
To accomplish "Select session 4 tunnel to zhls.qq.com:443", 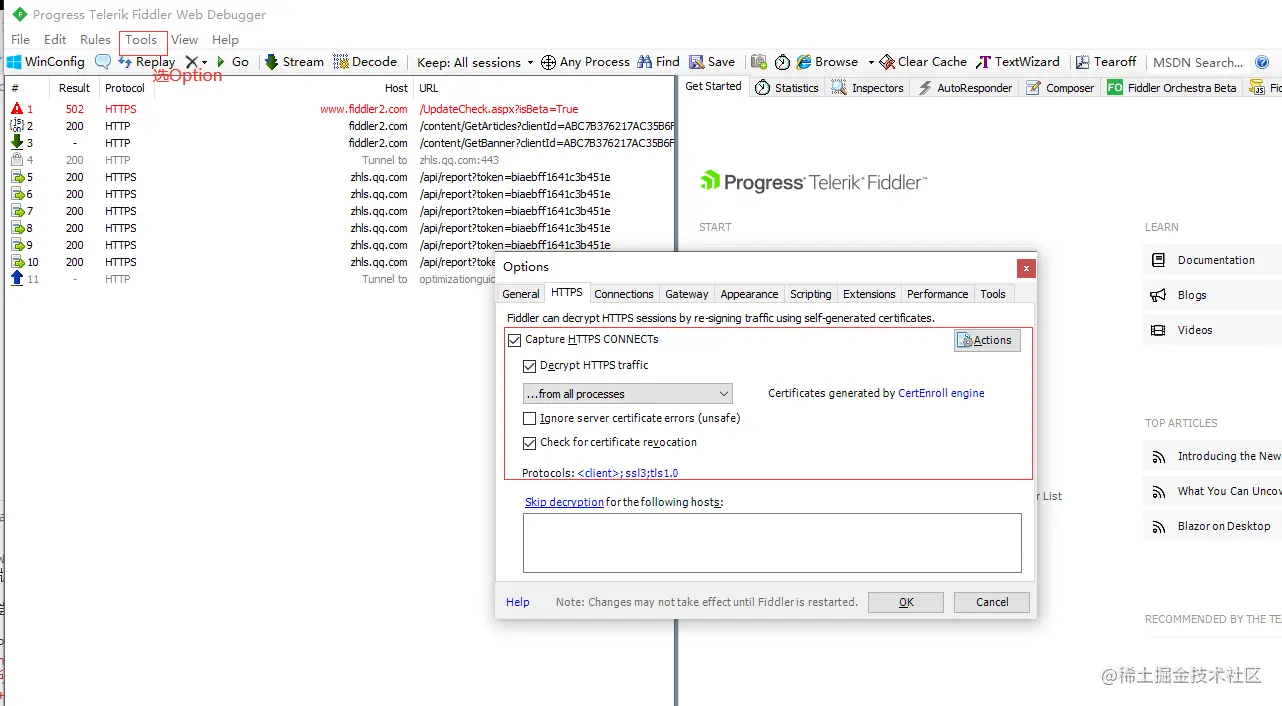I will [x=340, y=160].
